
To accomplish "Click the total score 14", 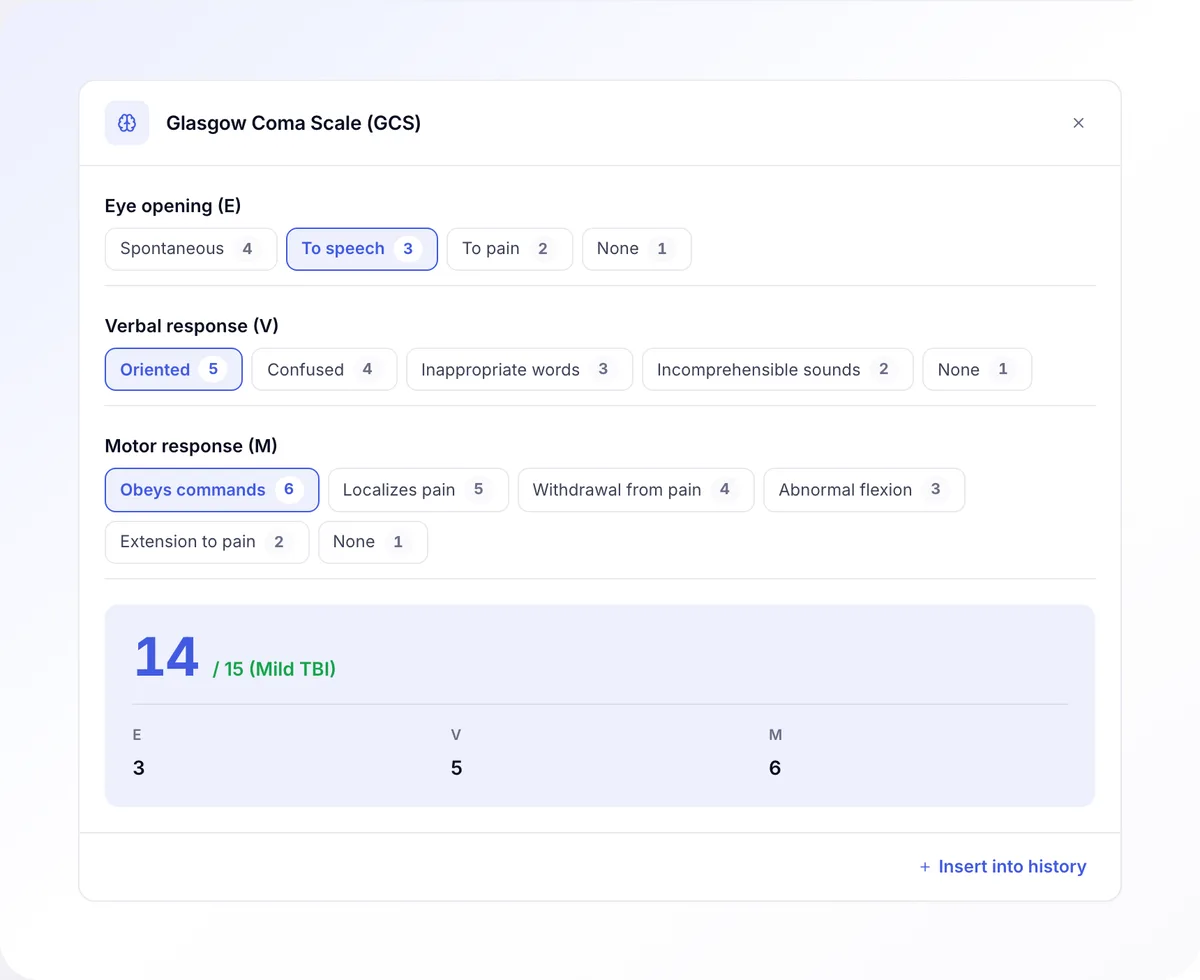I will click(x=166, y=657).
